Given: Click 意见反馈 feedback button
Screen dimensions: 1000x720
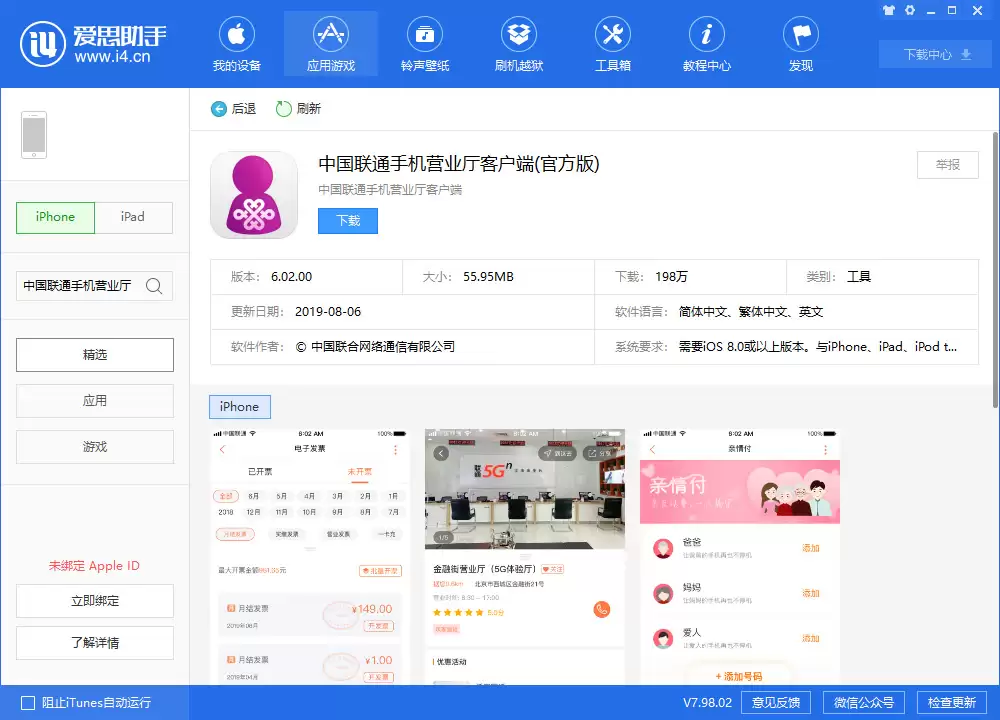Looking at the screenshot, I should tap(776, 703).
